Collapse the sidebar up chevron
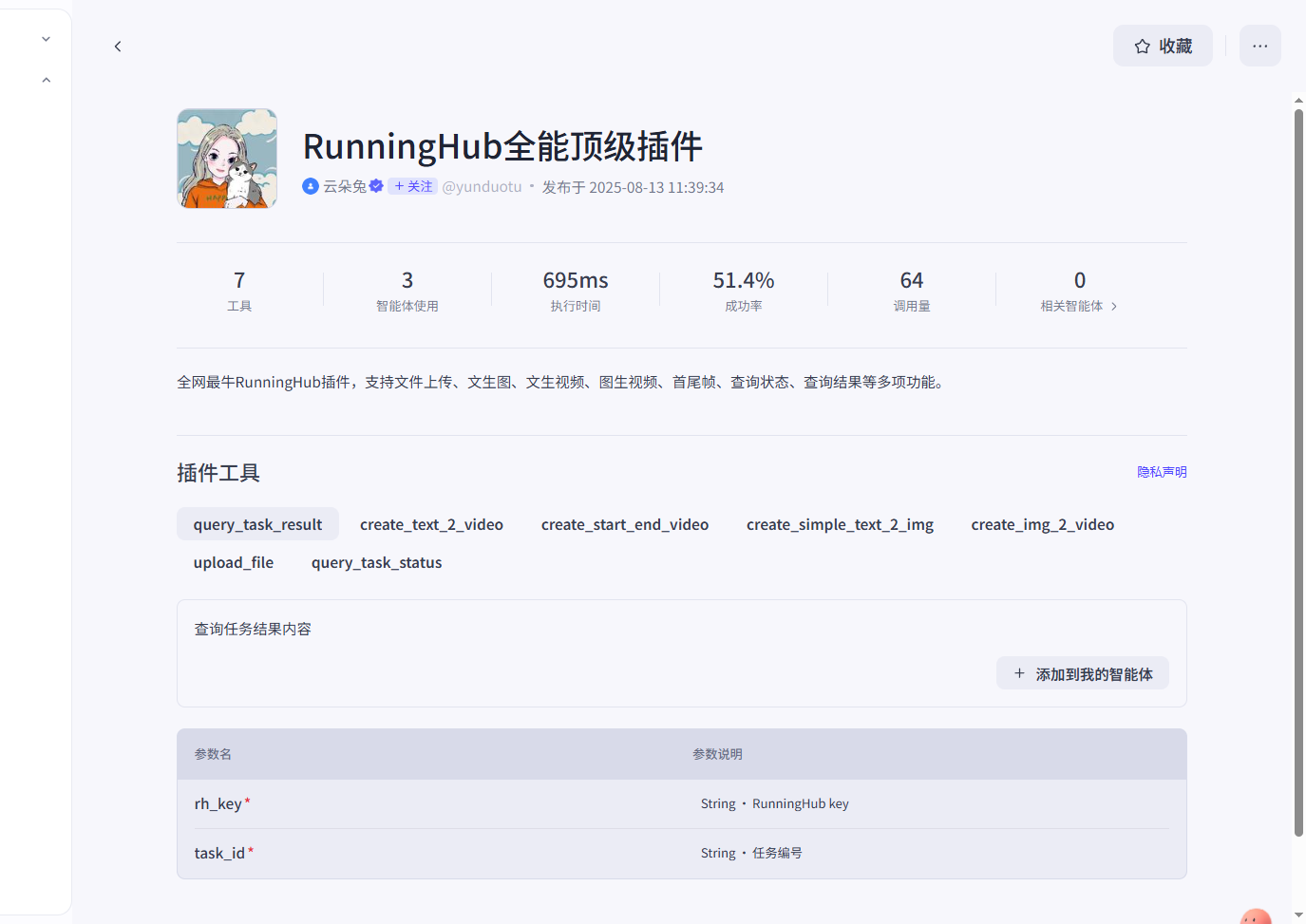 pyautogui.click(x=46, y=81)
